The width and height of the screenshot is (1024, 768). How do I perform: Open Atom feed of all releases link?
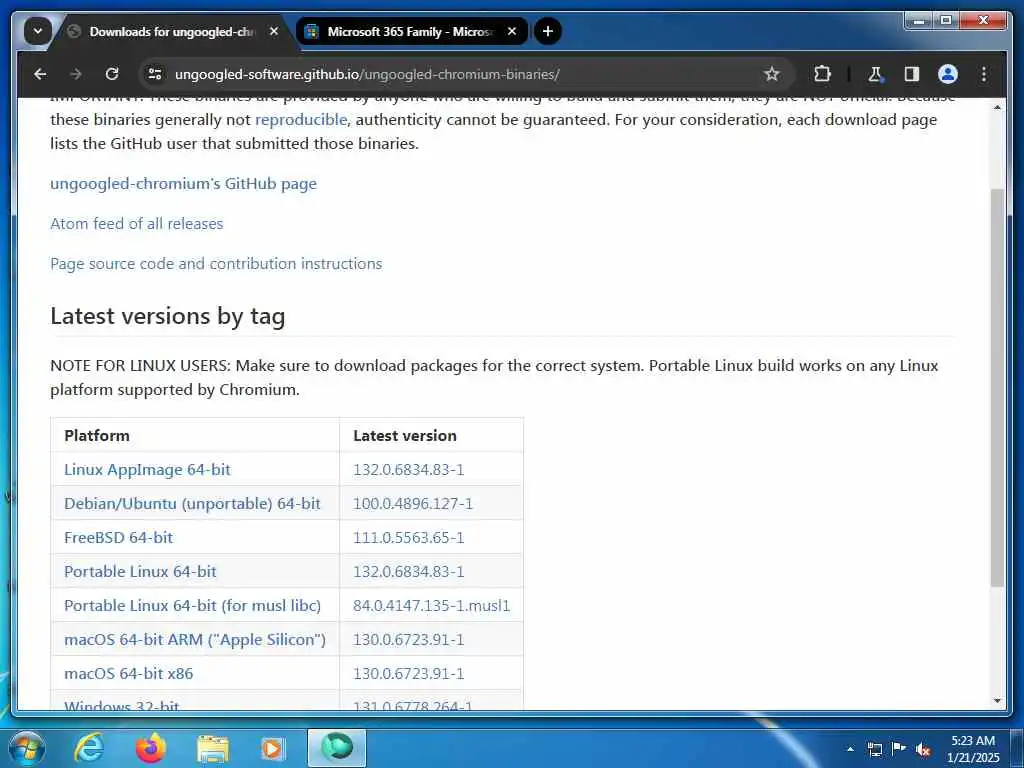(136, 224)
